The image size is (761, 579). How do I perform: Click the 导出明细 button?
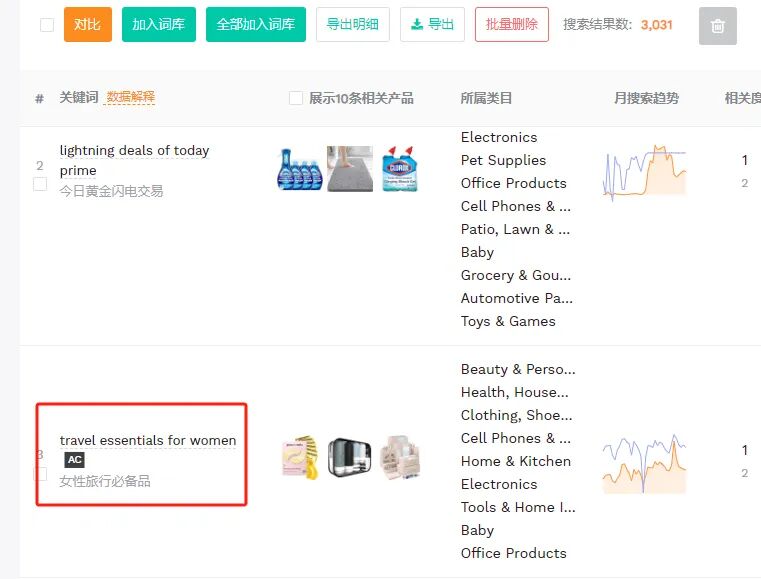tap(352, 25)
